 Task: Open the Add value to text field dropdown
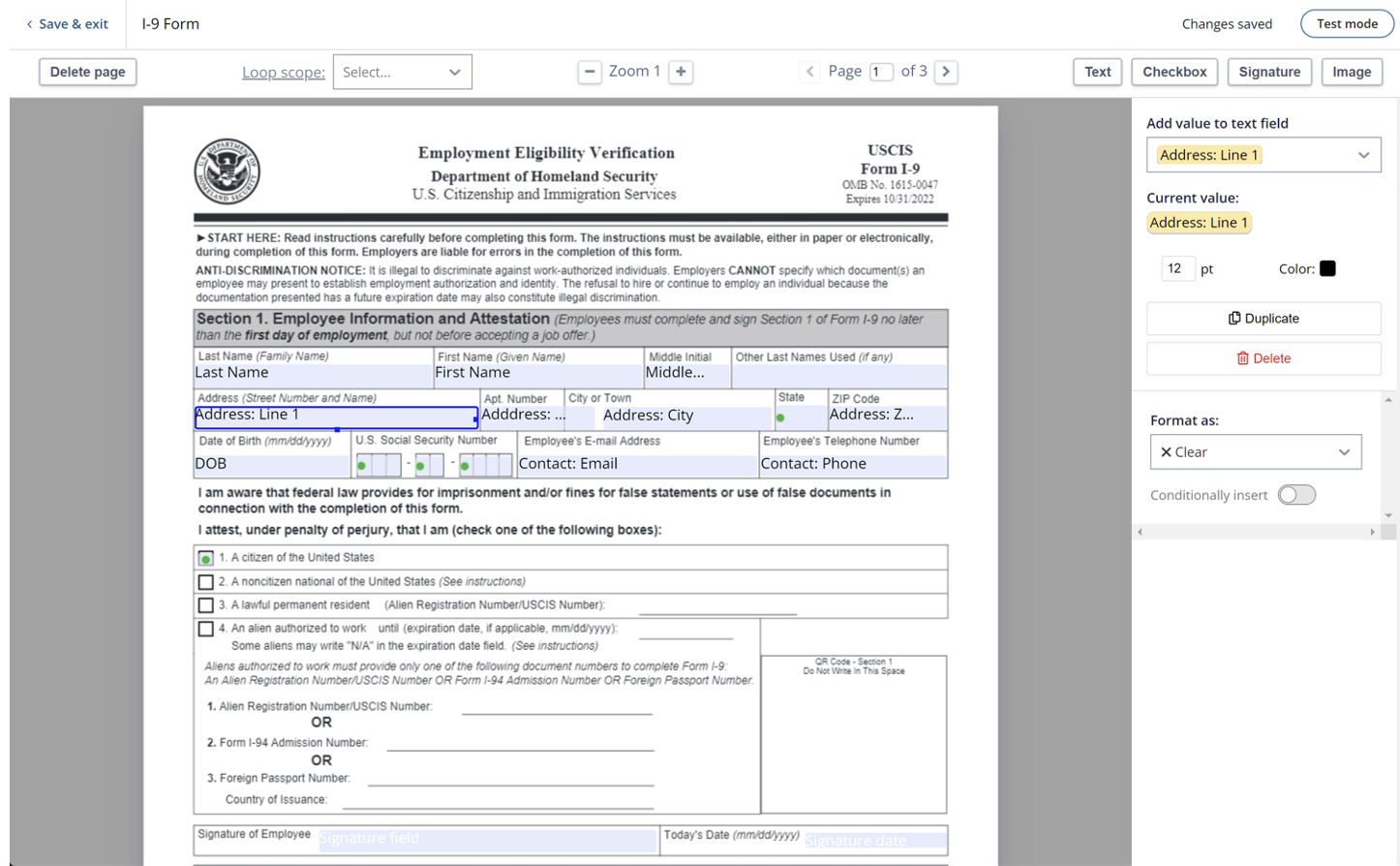tap(1263, 155)
